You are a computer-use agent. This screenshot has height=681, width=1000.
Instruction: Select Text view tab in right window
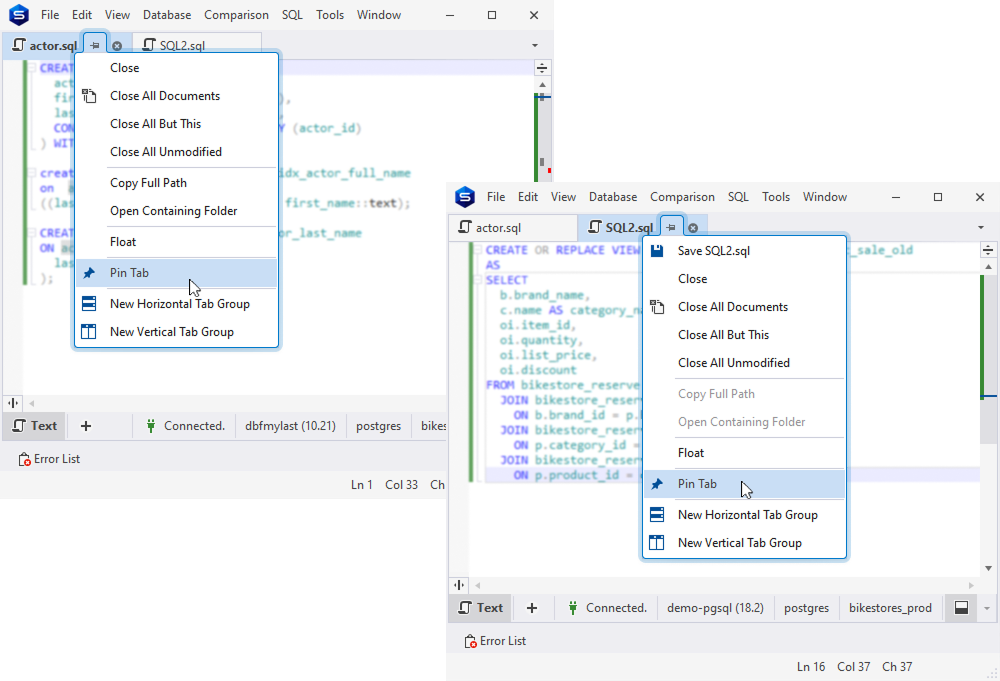pyautogui.click(x=481, y=608)
